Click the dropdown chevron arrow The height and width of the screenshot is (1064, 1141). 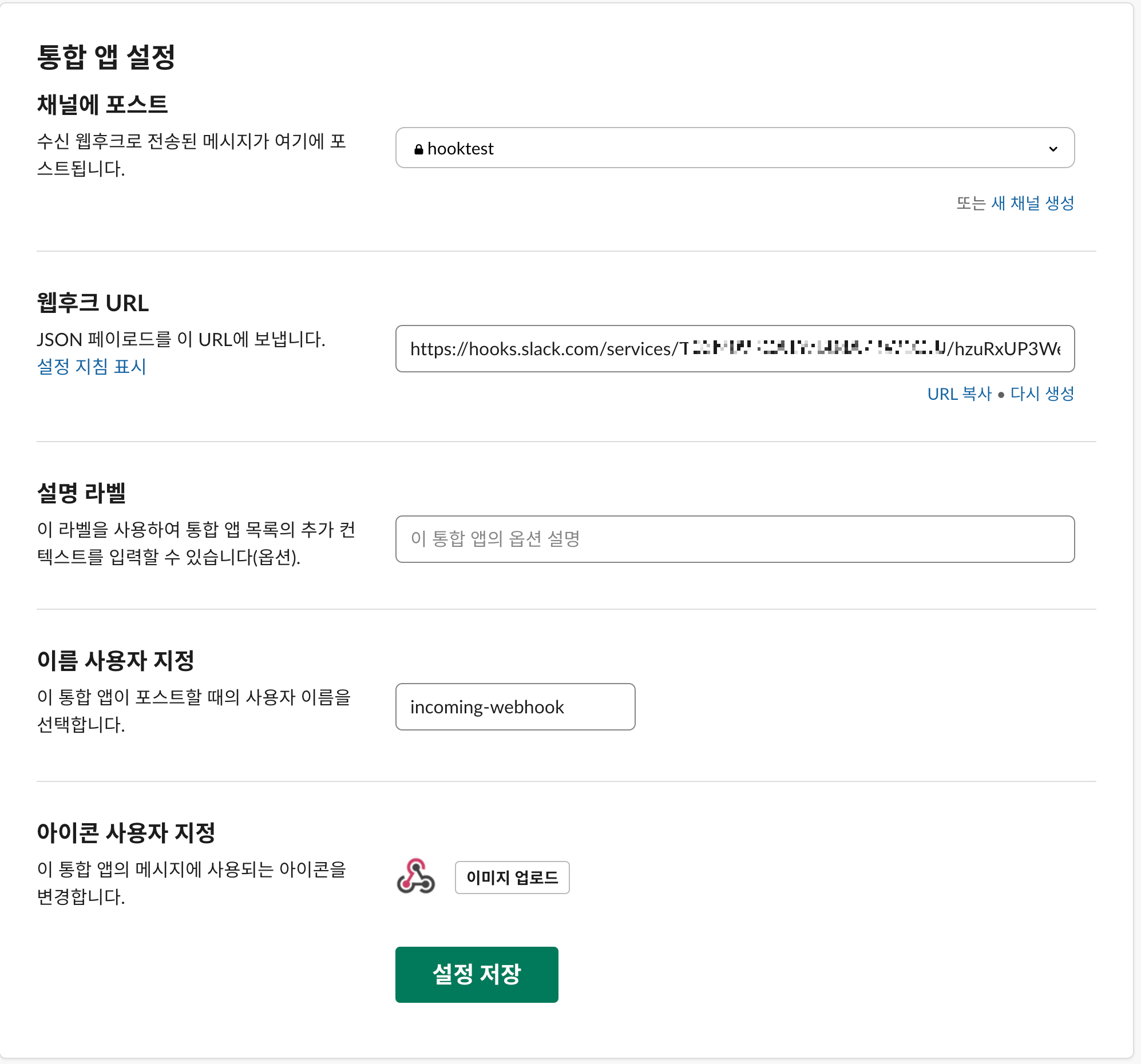(x=1053, y=149)
